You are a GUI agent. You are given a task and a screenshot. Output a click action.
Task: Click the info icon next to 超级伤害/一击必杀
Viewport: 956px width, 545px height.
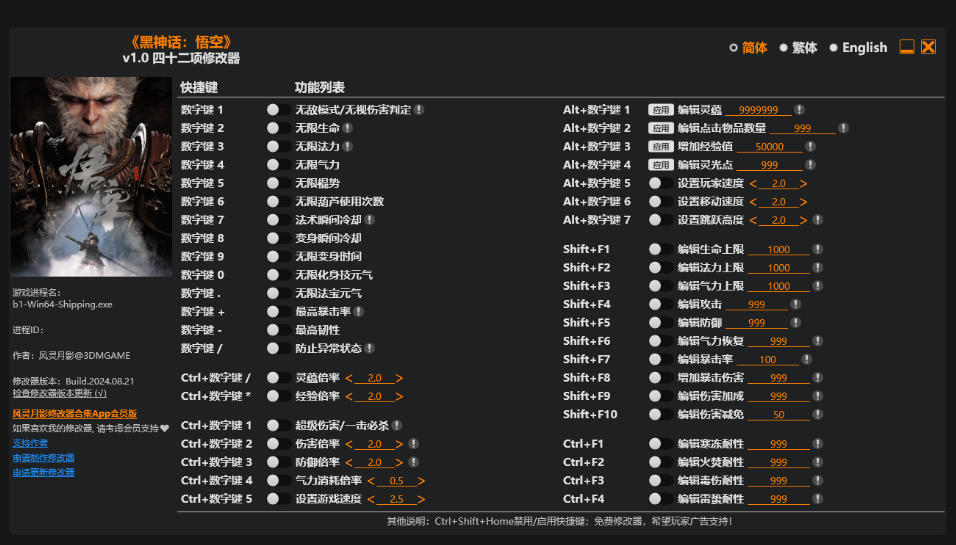(x=397, y=425)
